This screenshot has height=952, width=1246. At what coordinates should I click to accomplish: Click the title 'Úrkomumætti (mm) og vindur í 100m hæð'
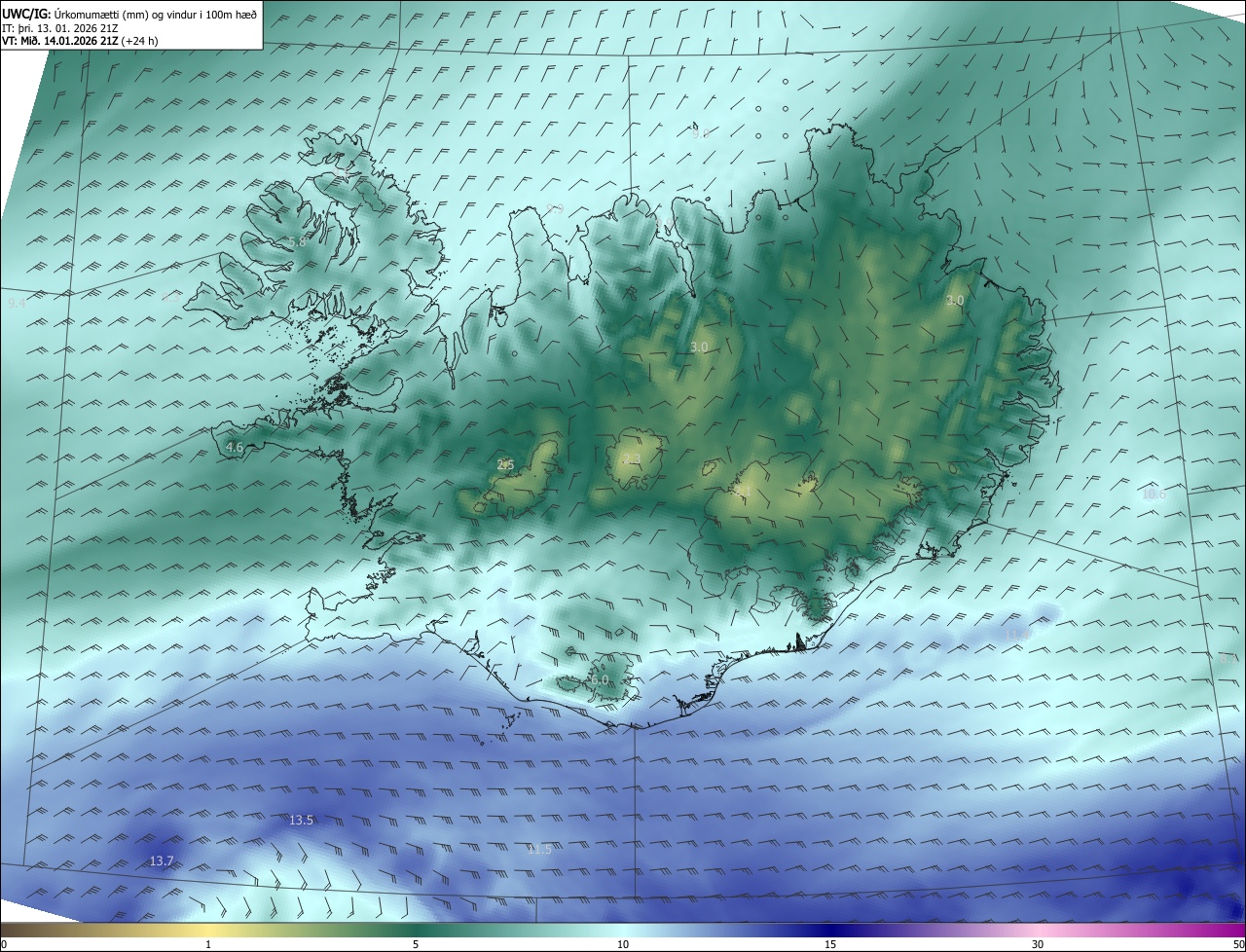click(155, 15)
